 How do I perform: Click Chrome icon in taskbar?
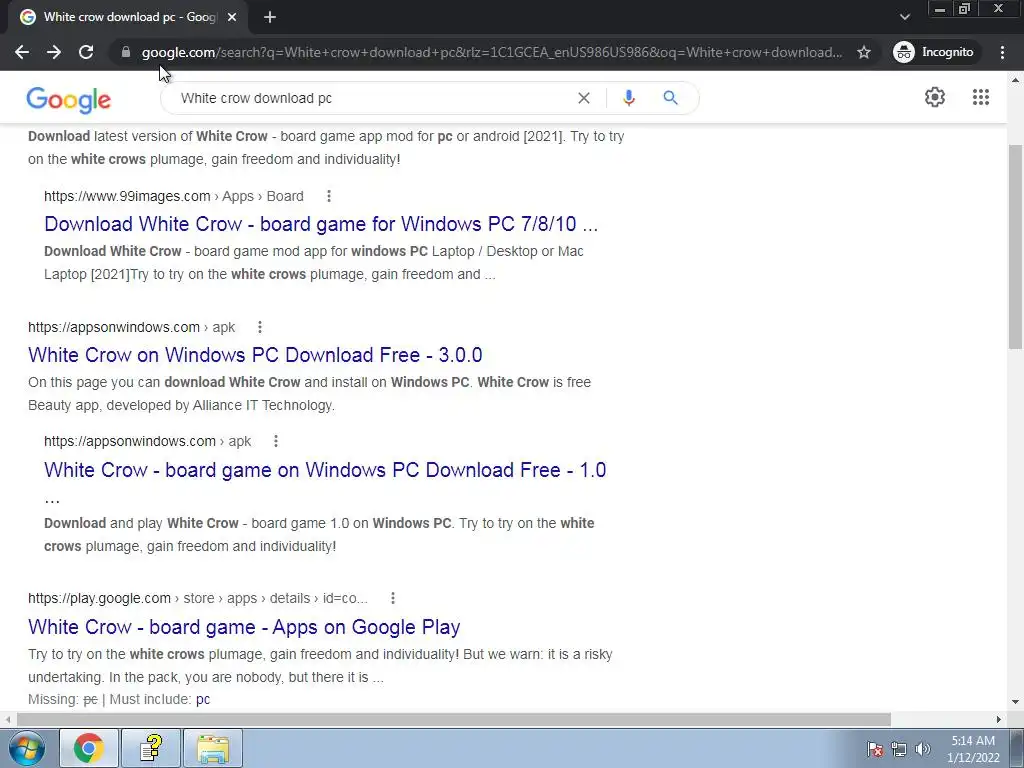(x=89, y=748)
